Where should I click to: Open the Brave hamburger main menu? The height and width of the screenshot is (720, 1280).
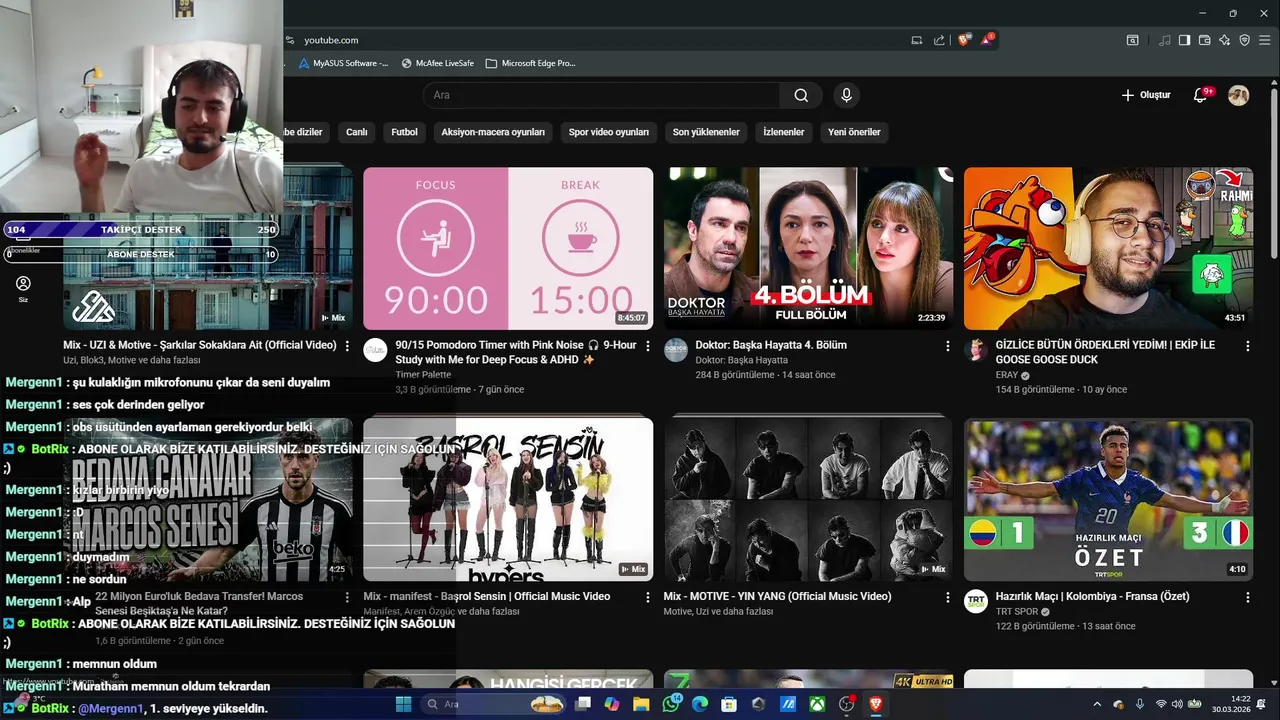[x=1265, y=40]
